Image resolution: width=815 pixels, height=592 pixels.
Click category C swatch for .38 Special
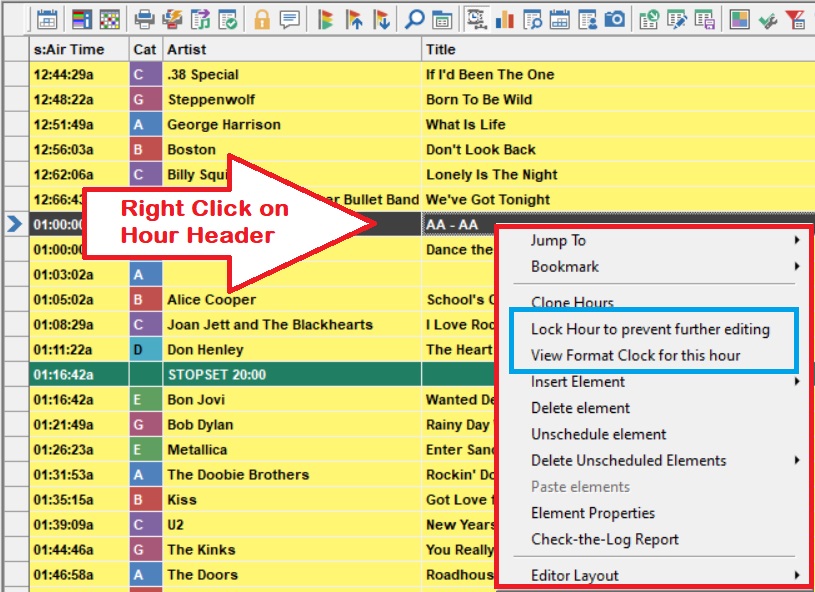(x=146, y=74)
